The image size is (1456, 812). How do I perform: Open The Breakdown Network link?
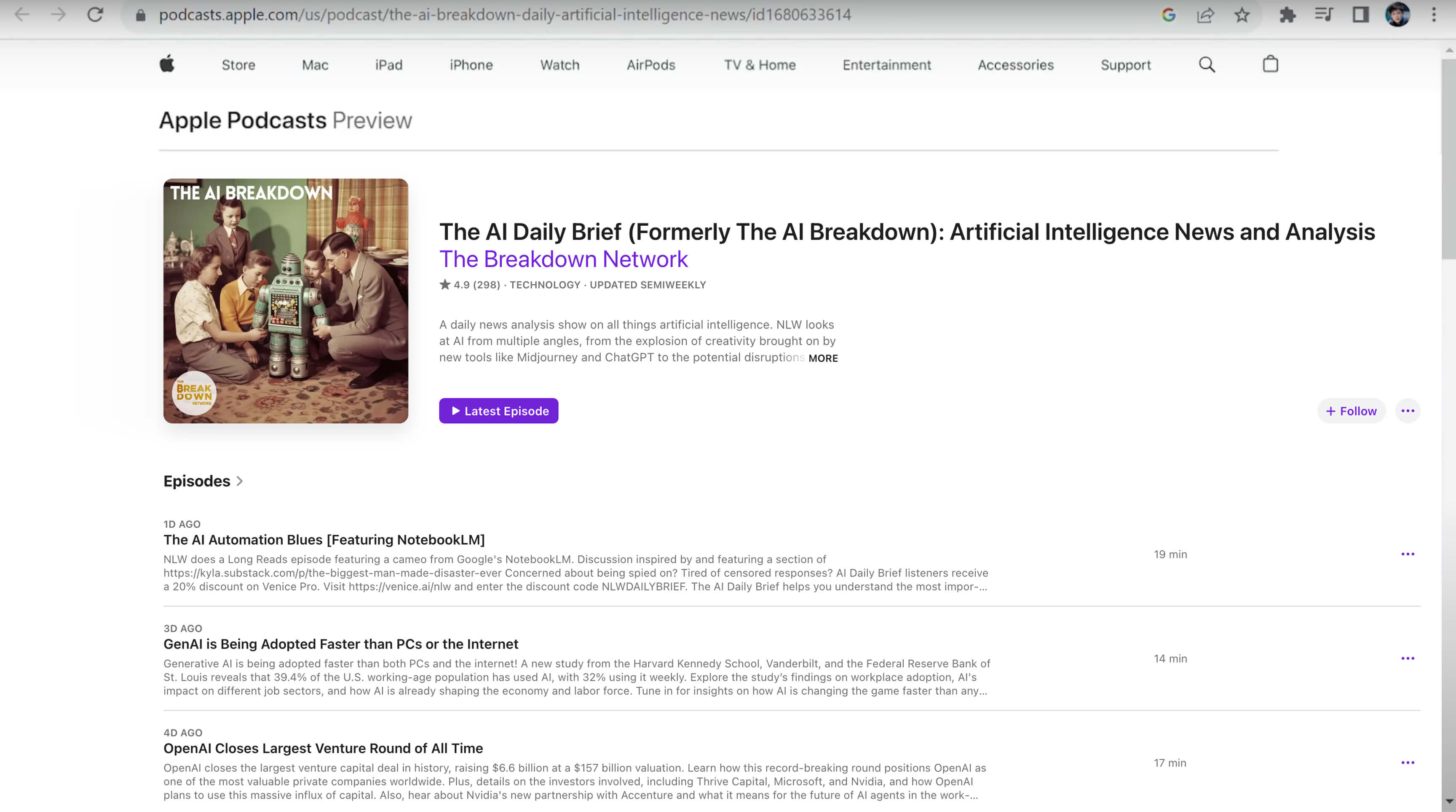click(x=564, y=259)
